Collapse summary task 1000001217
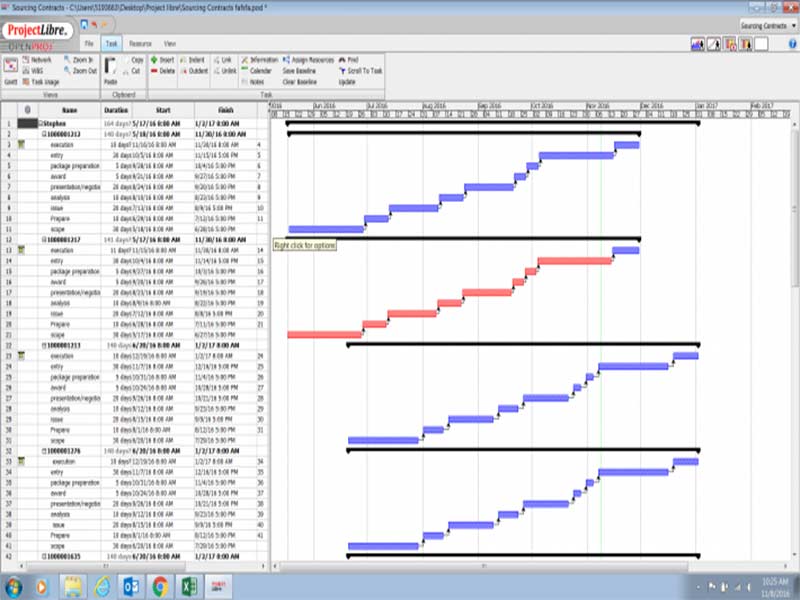 [x=44, y=240]
